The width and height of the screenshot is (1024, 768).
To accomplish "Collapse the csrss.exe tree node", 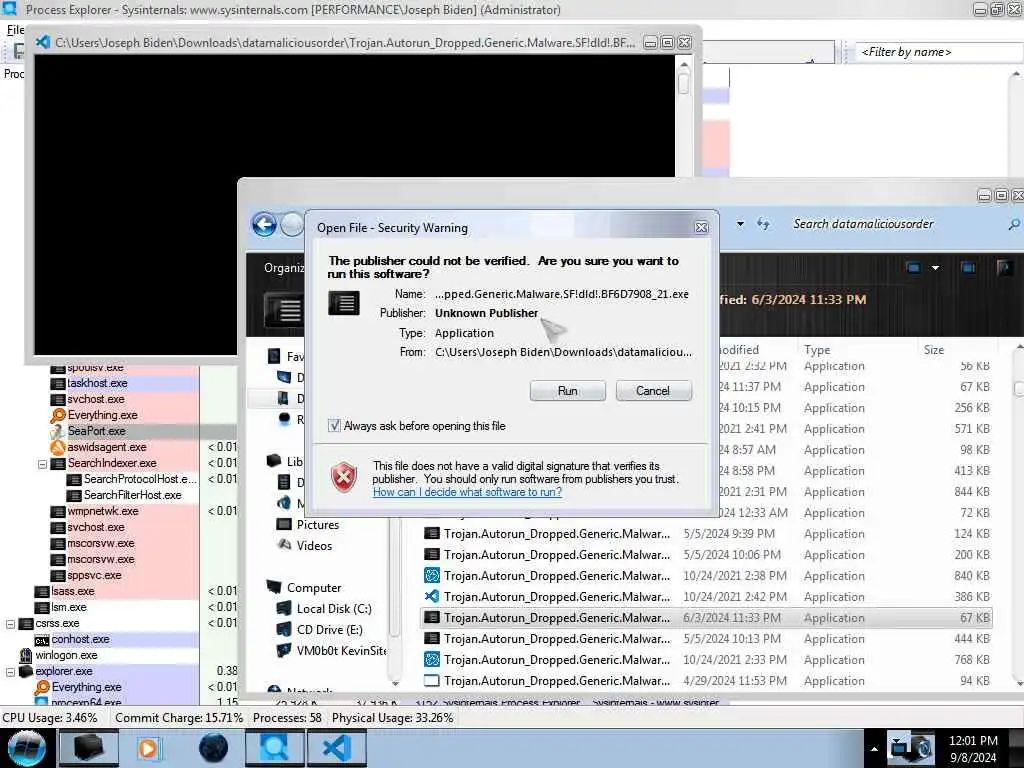I will point(10,624).
